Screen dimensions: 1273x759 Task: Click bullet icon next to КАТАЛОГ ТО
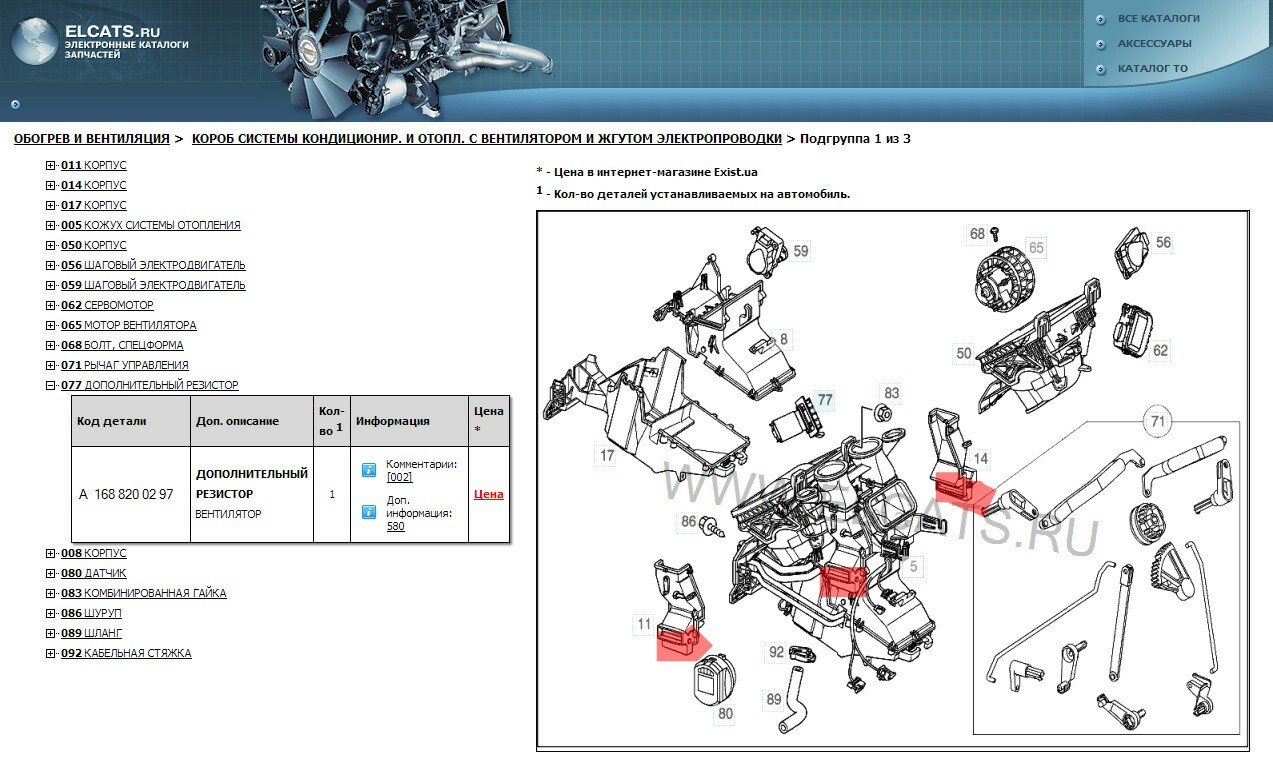coord(1100,70)
